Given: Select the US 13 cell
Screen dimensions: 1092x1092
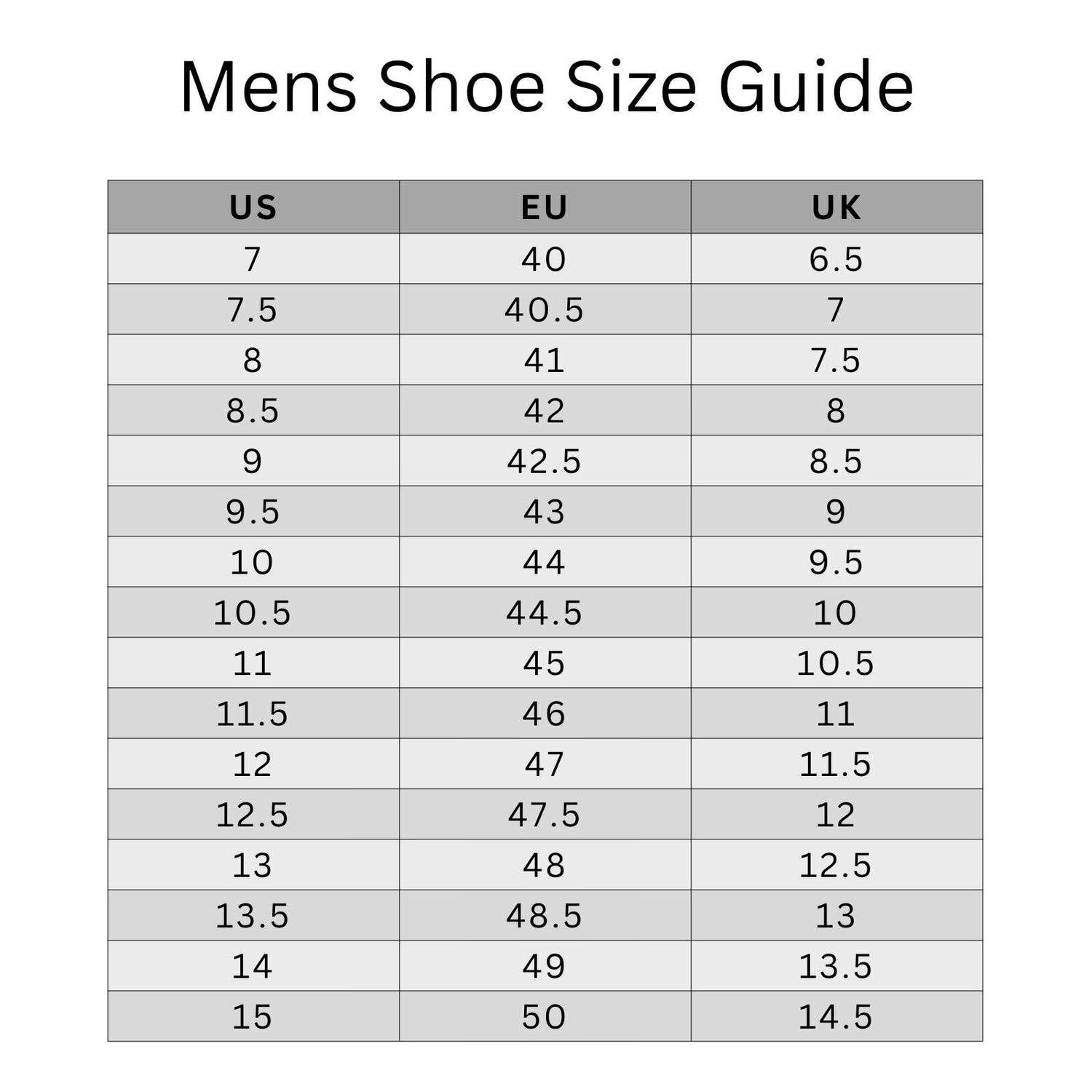Looking at the screenshot, I should [x=253, y=866].
